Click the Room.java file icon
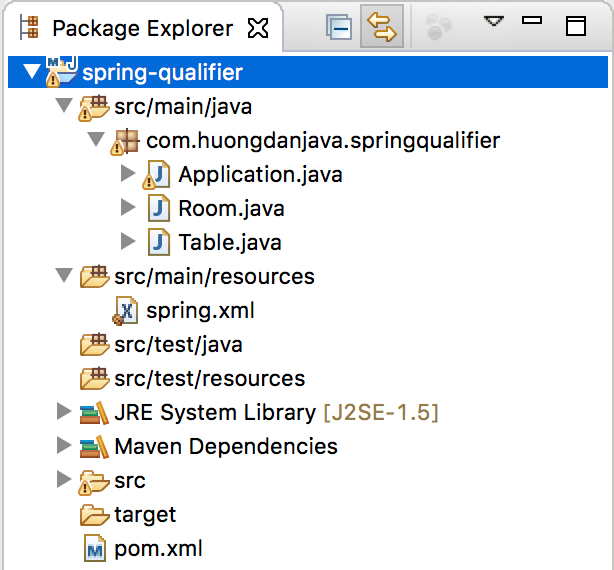The height and width of the screenshot is (570, 614). (x=159, y=208)
